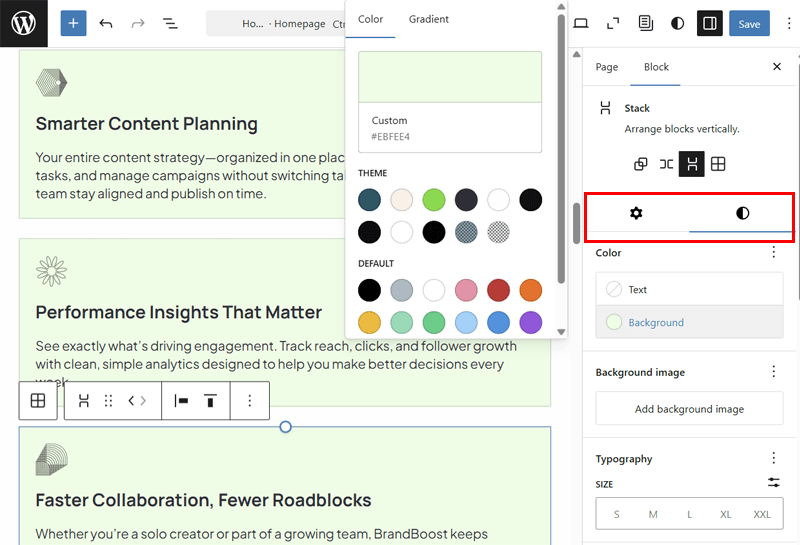Click the WordPress logo icon

(23, 24)
